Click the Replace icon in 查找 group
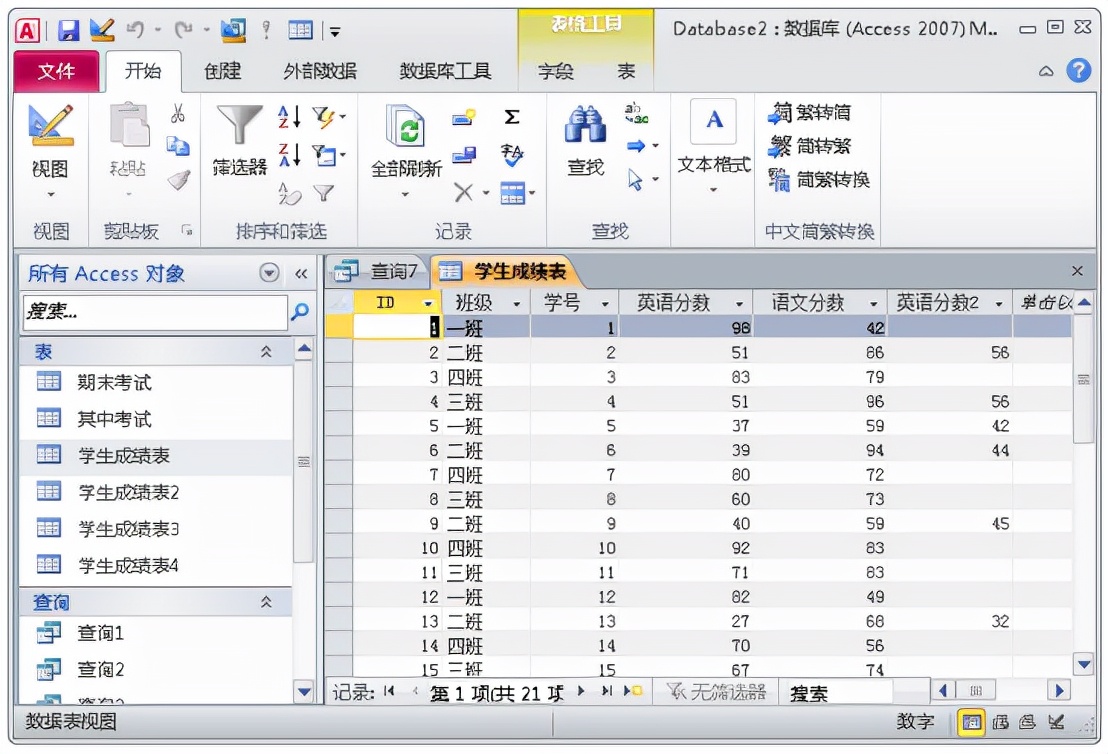The width and height of the screenshot is (1108, 754). [636, 112]
